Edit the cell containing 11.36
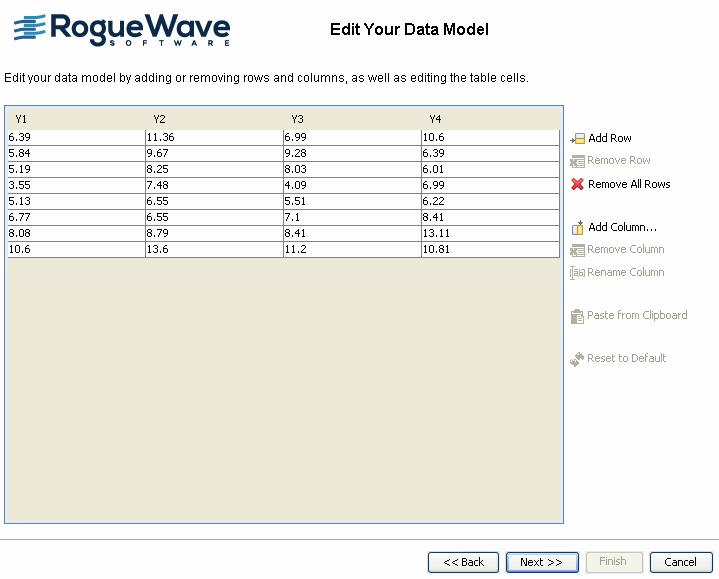The image size is (719, 579). pyautogui.click(x=213, y=137)
